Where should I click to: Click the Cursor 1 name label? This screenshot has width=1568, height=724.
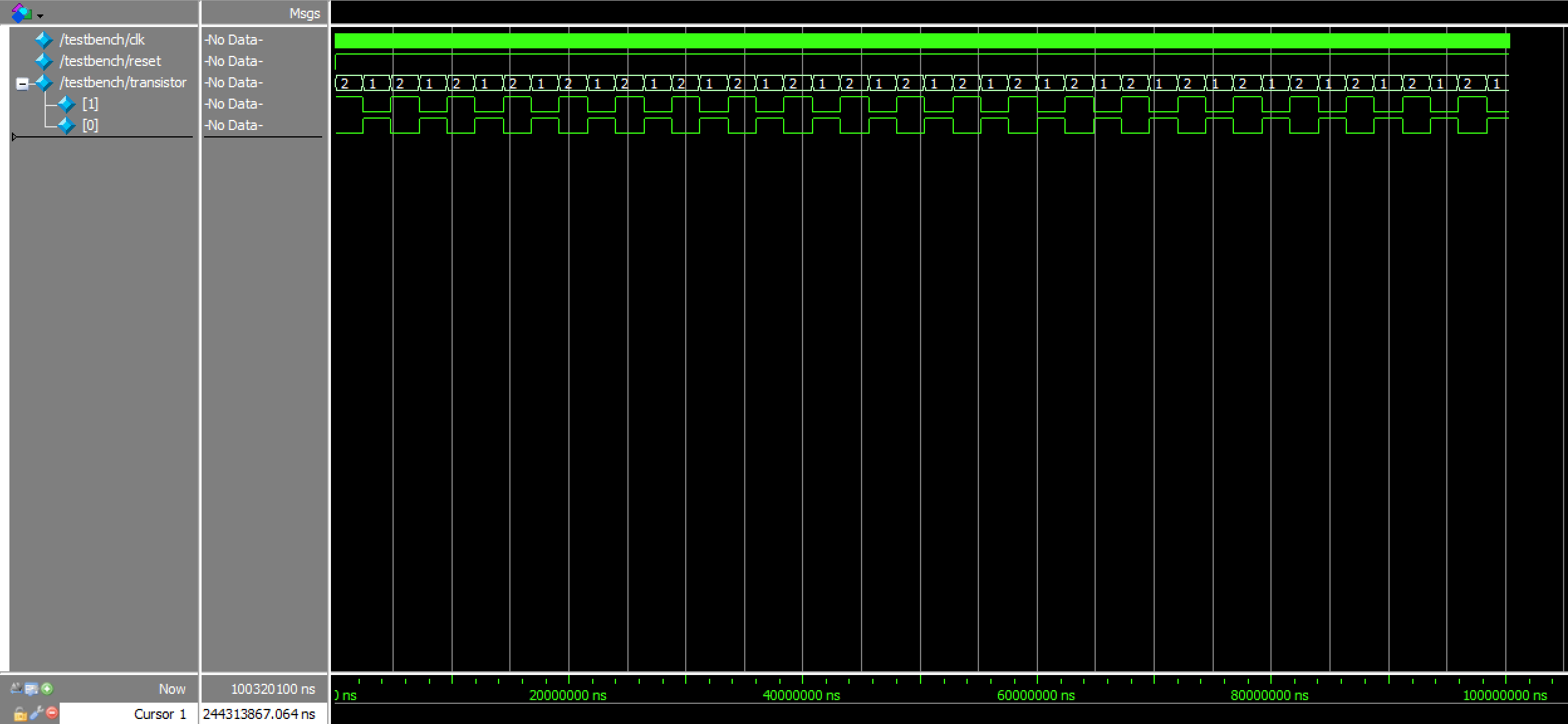pyautogui.click(x=160, y=714)
